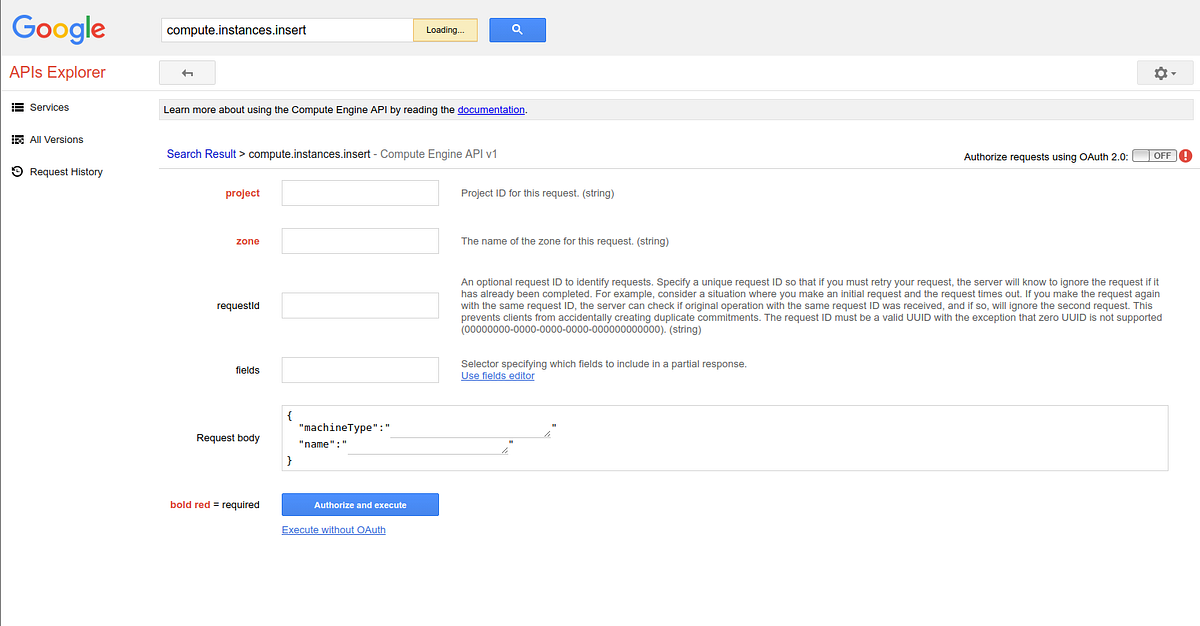Open the Use fields editor
Screen dimensions: 1200x626
pyautogui.click(x=497, y=375)
